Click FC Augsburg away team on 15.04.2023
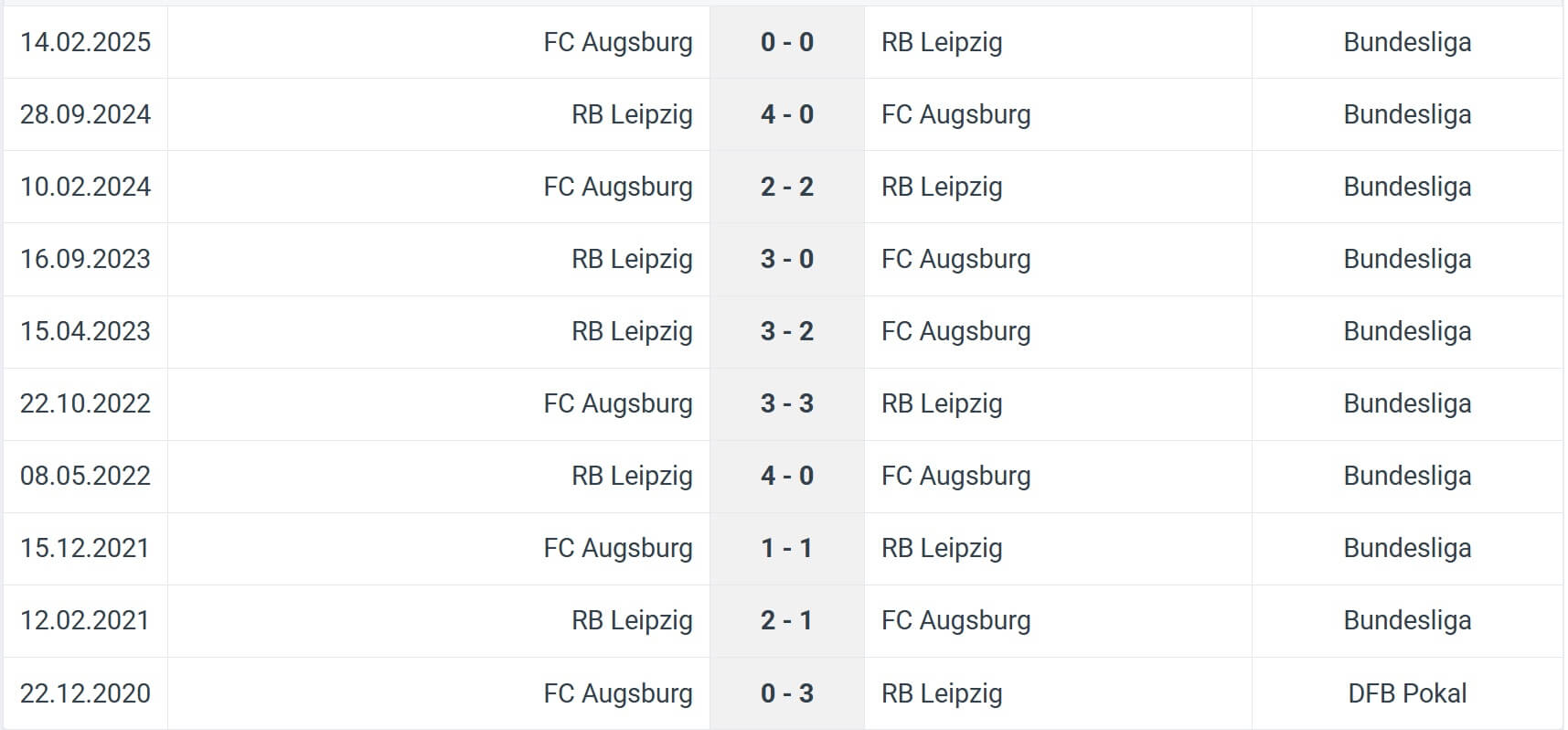1568x730 pixels. (955, 331)
